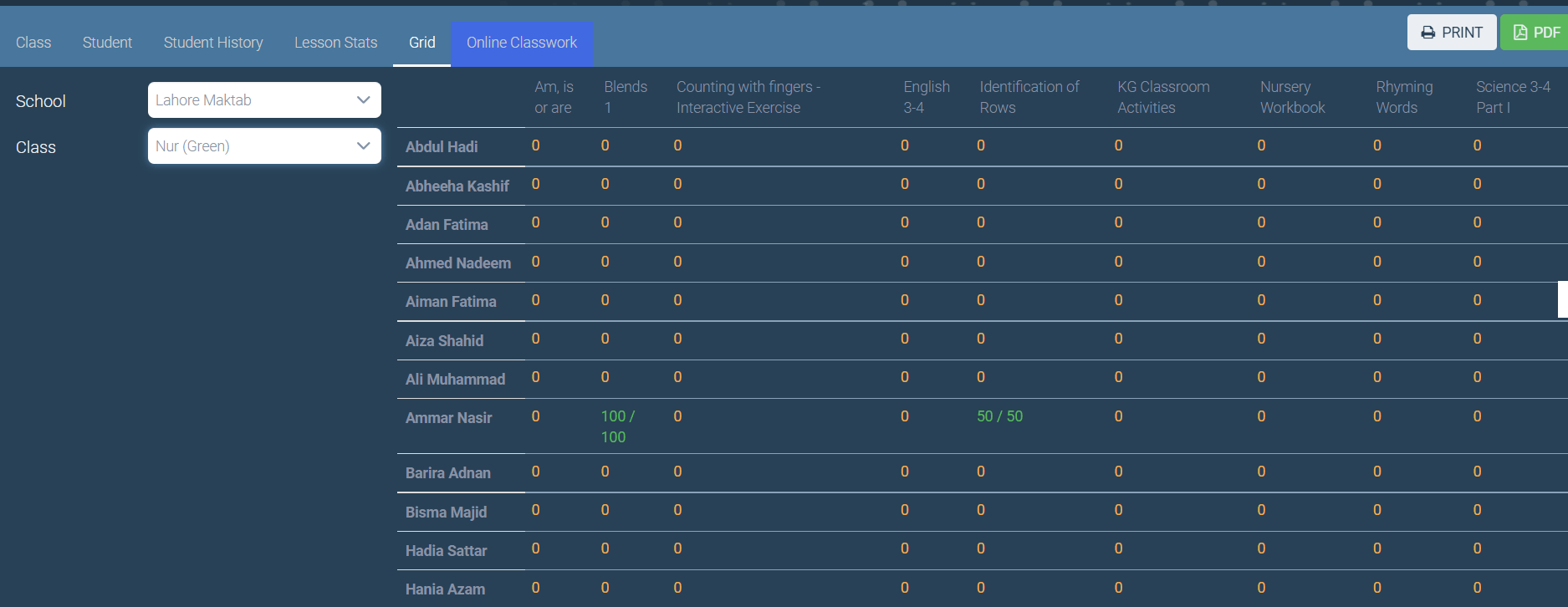Click the Blends 1 column header
The image size is (1568, 607).
tap(625, 97)
